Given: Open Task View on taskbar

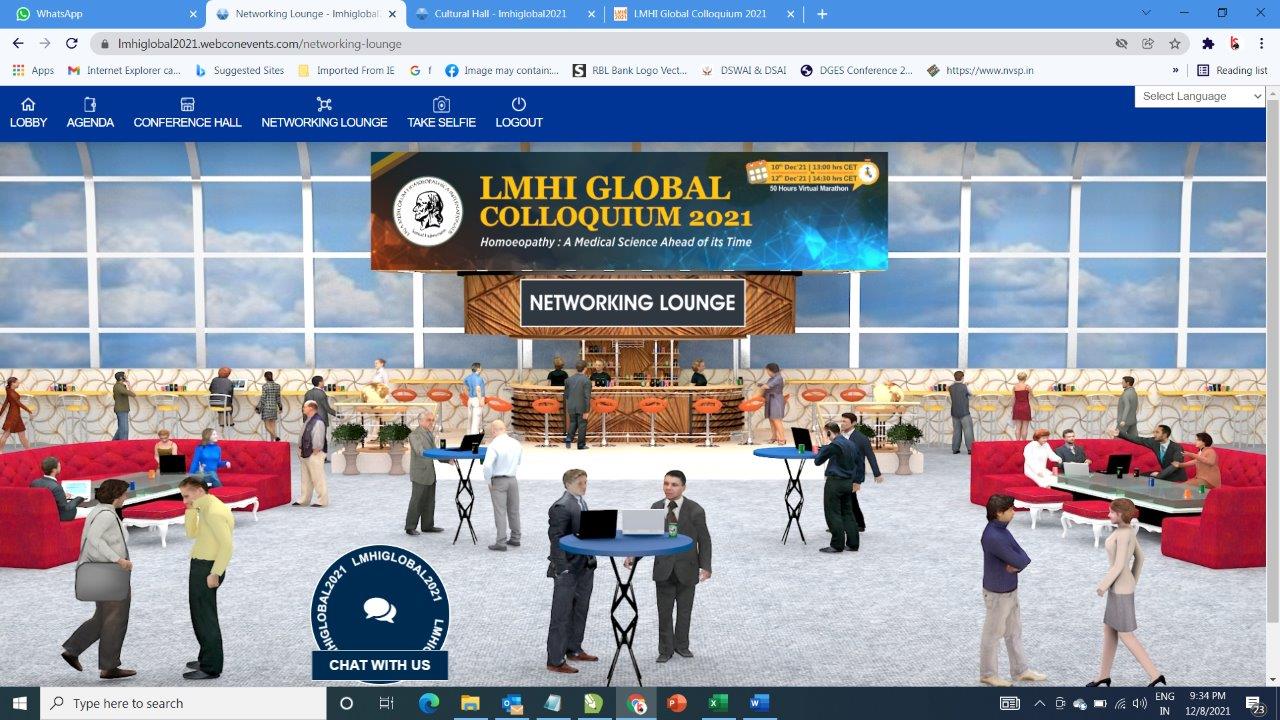Looking at the screenshot, I should (x=387, y=703).
